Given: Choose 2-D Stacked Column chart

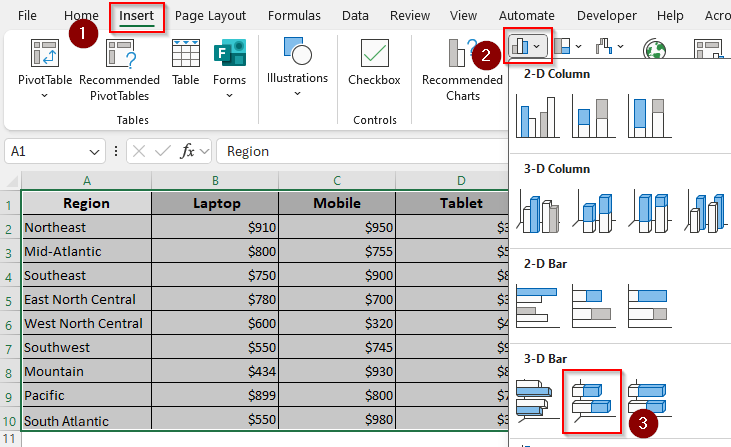Looking at the screenshot, I should click(x=593, y=116).
